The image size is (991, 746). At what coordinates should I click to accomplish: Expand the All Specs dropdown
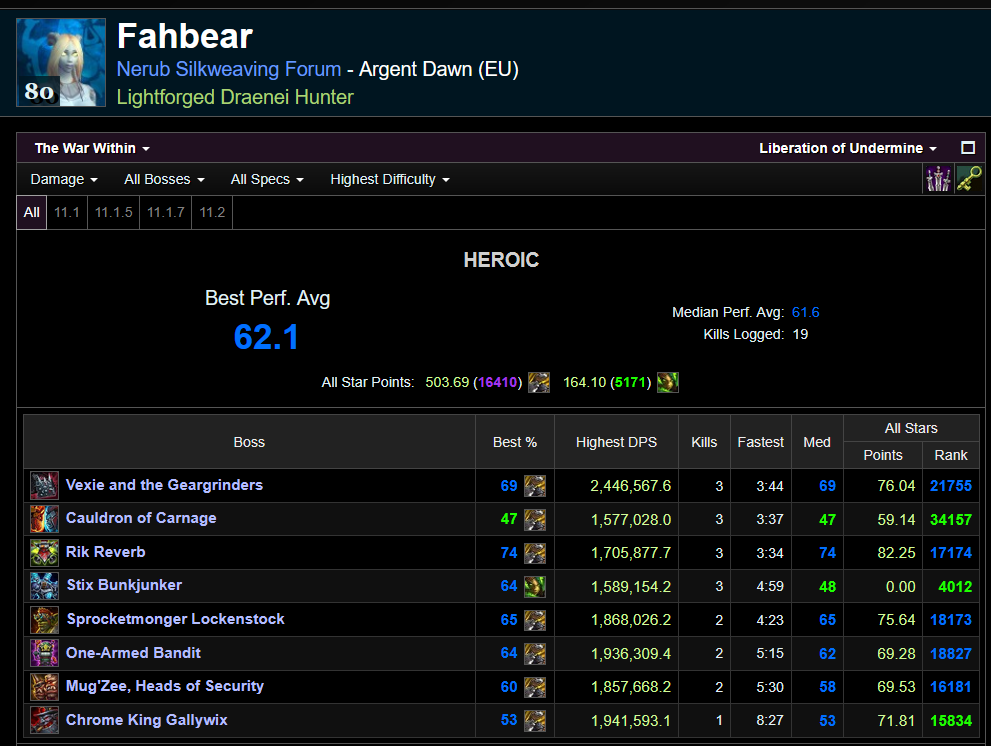267,179
